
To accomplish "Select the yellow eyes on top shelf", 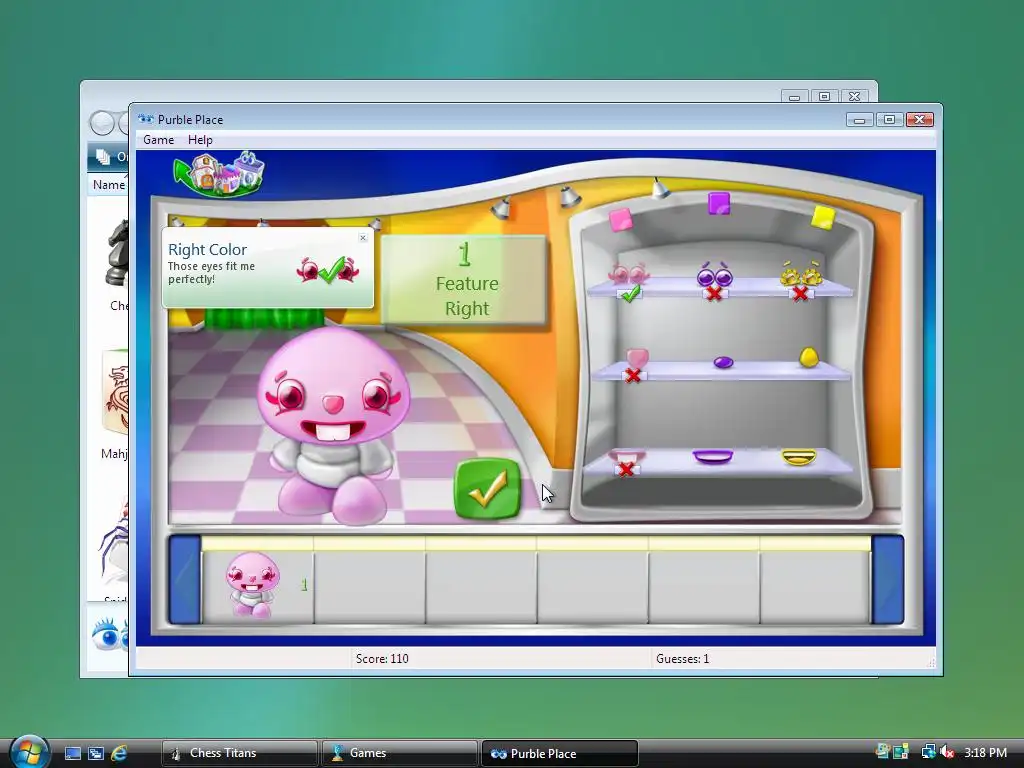I will point(801,275).
